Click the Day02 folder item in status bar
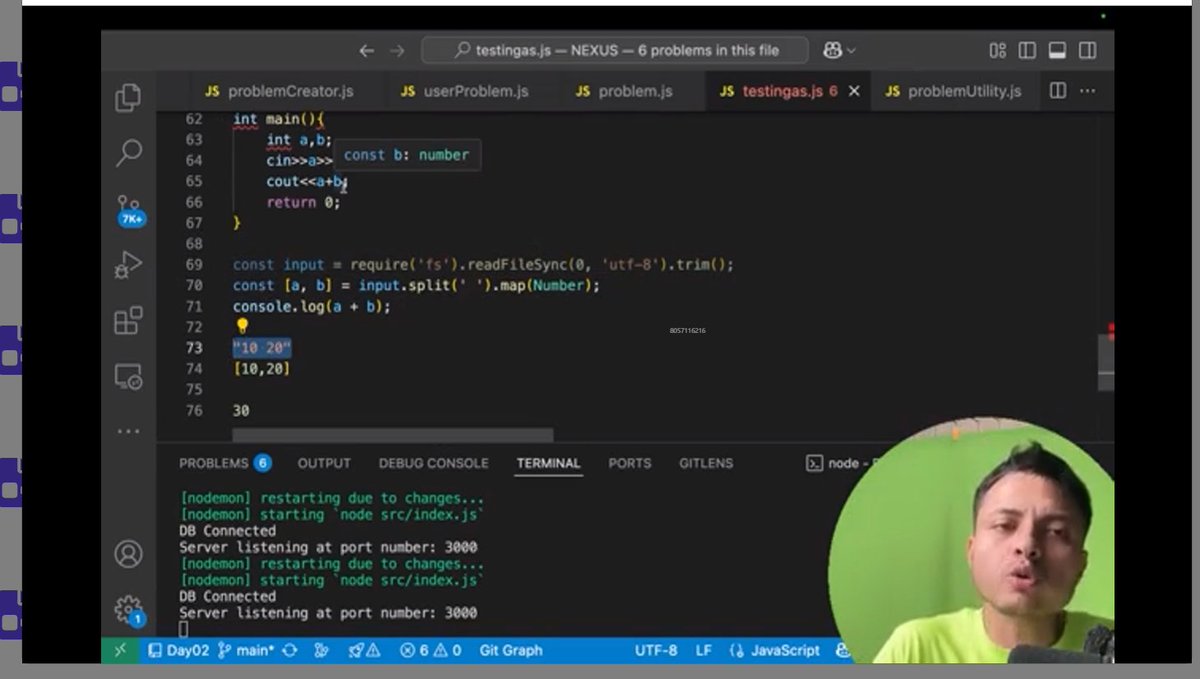Screen dimensions: 1200x679 (x=178, y=650)
